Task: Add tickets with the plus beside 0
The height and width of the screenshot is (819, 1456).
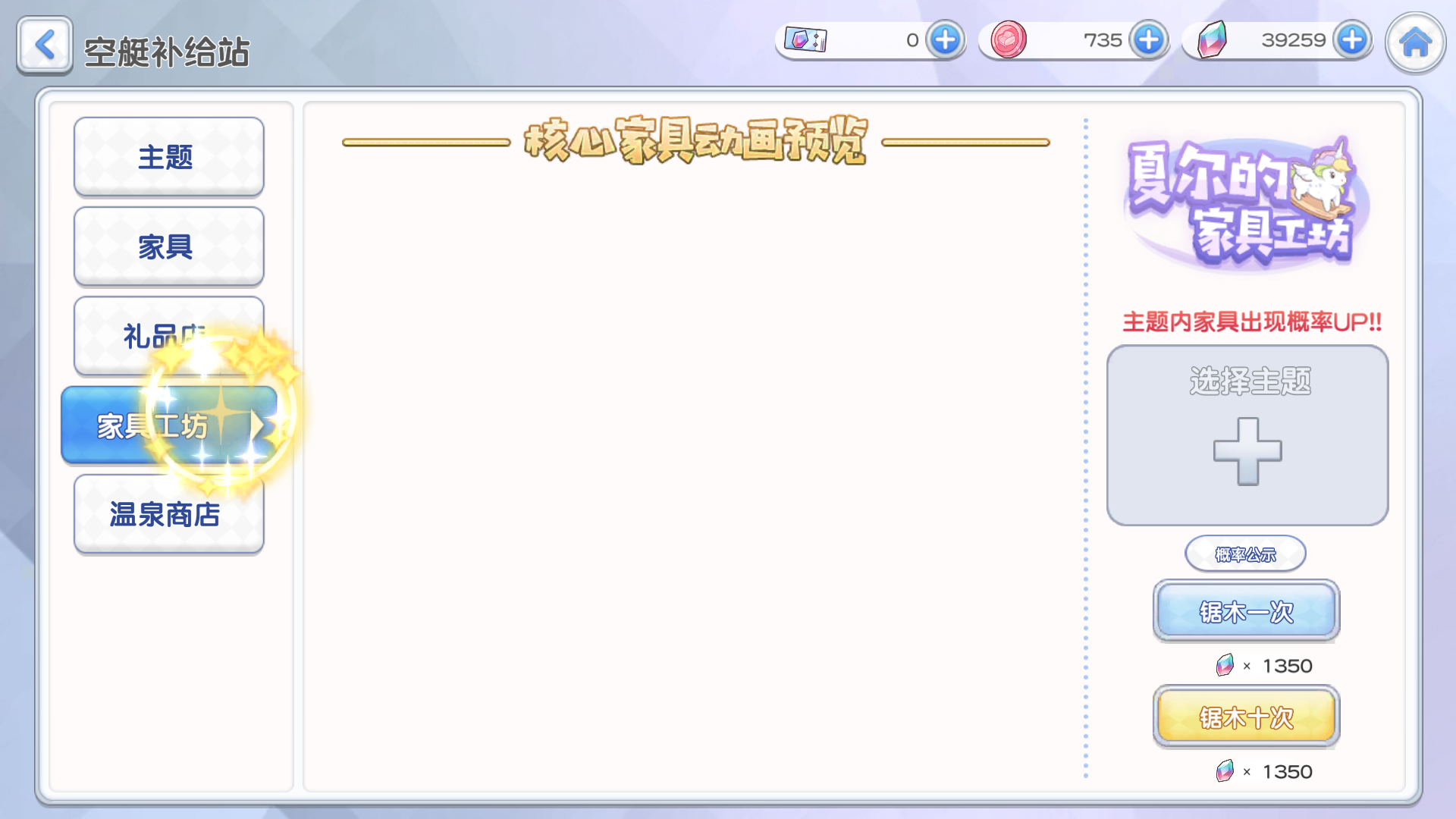Action: (x=945, y=39)
